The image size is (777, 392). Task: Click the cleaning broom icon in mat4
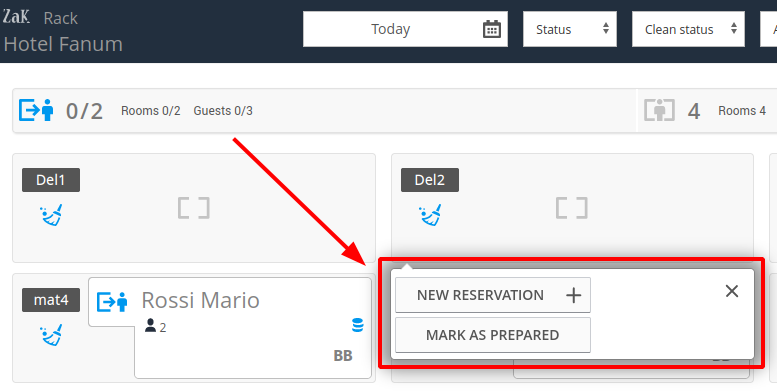tap(52, 335)
